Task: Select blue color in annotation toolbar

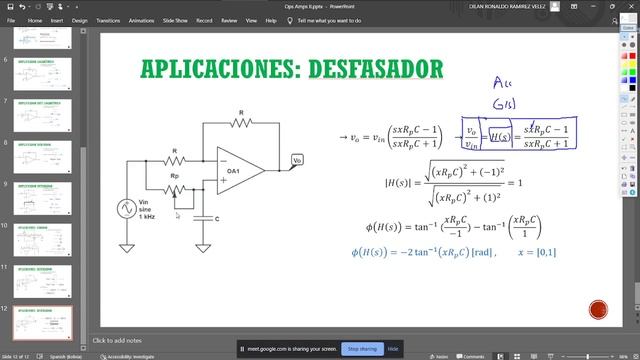Action: click(x=633, y=80)
